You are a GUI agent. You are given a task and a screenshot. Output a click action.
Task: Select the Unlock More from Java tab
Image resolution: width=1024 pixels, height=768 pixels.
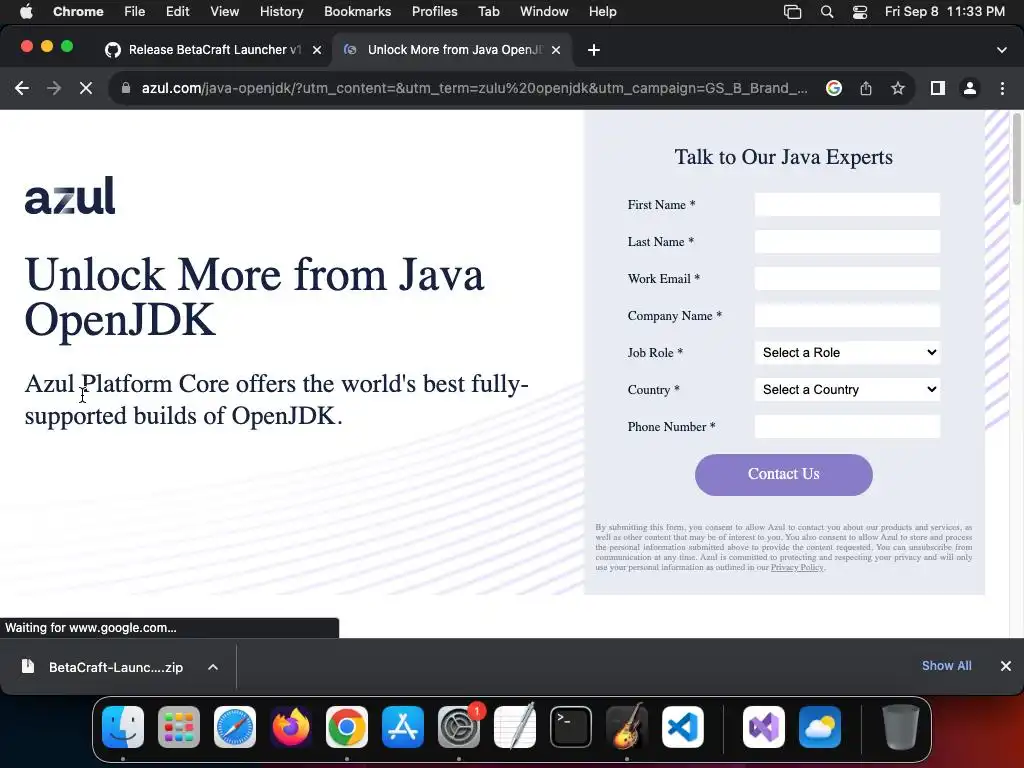point(454,50)
